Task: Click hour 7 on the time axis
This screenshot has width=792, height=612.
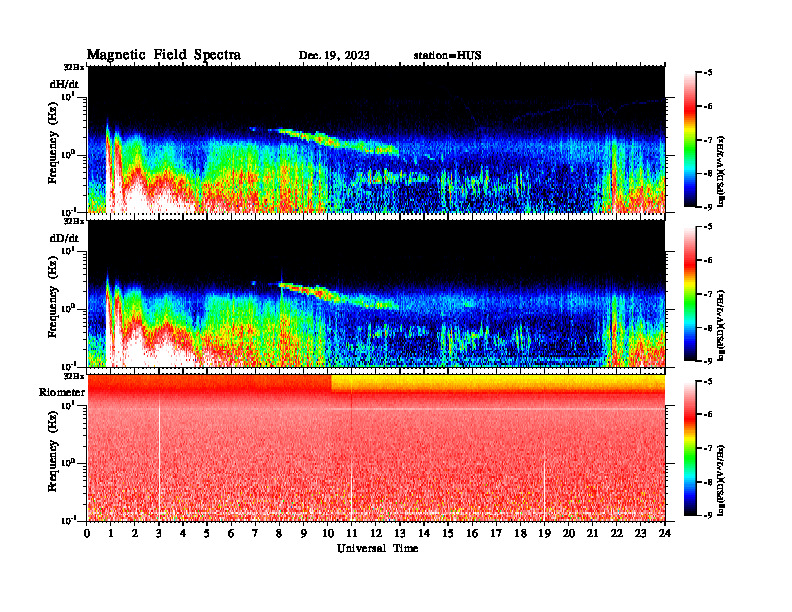Action: [255, 533]
